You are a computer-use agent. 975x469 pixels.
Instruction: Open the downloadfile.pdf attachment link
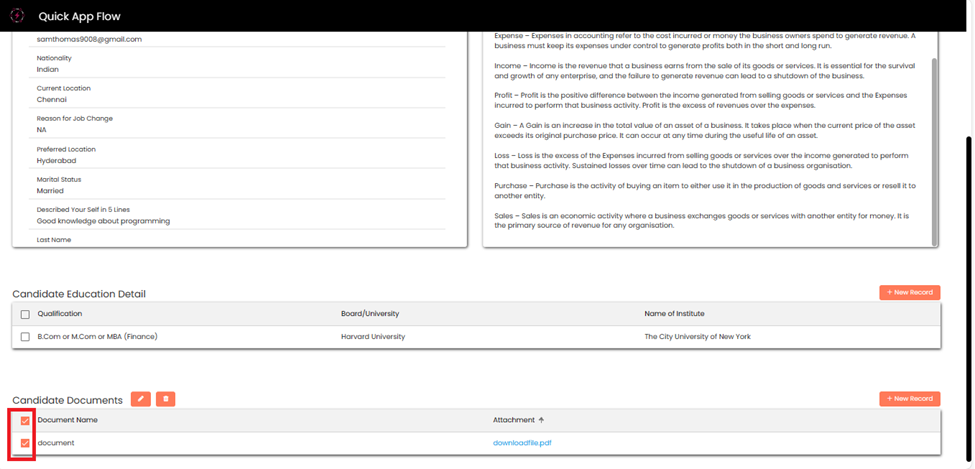pos(522,443)
